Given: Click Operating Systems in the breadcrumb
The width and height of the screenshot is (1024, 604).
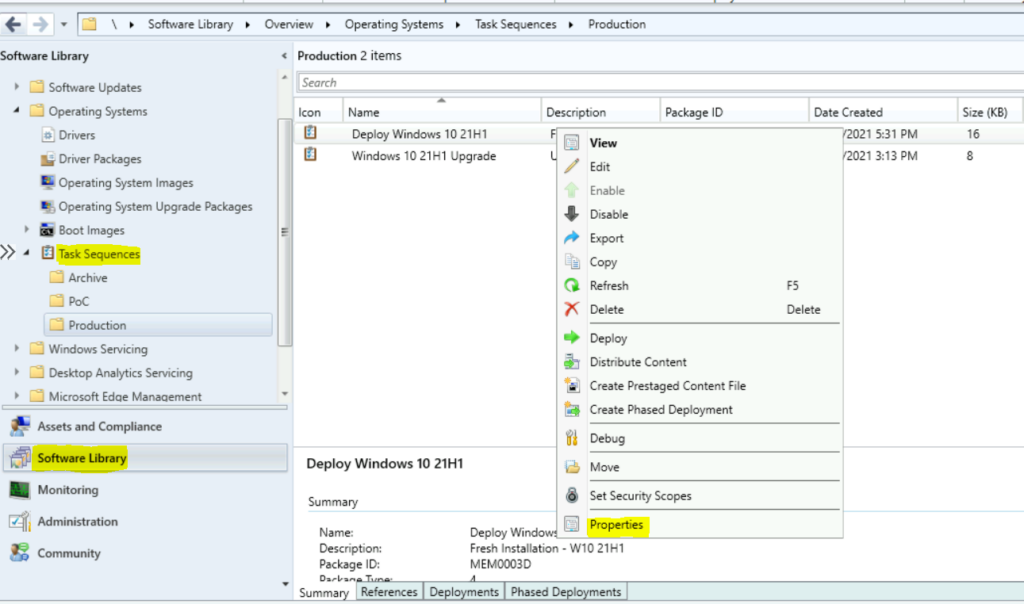Looking at the screenshot, I should (394, 24).
